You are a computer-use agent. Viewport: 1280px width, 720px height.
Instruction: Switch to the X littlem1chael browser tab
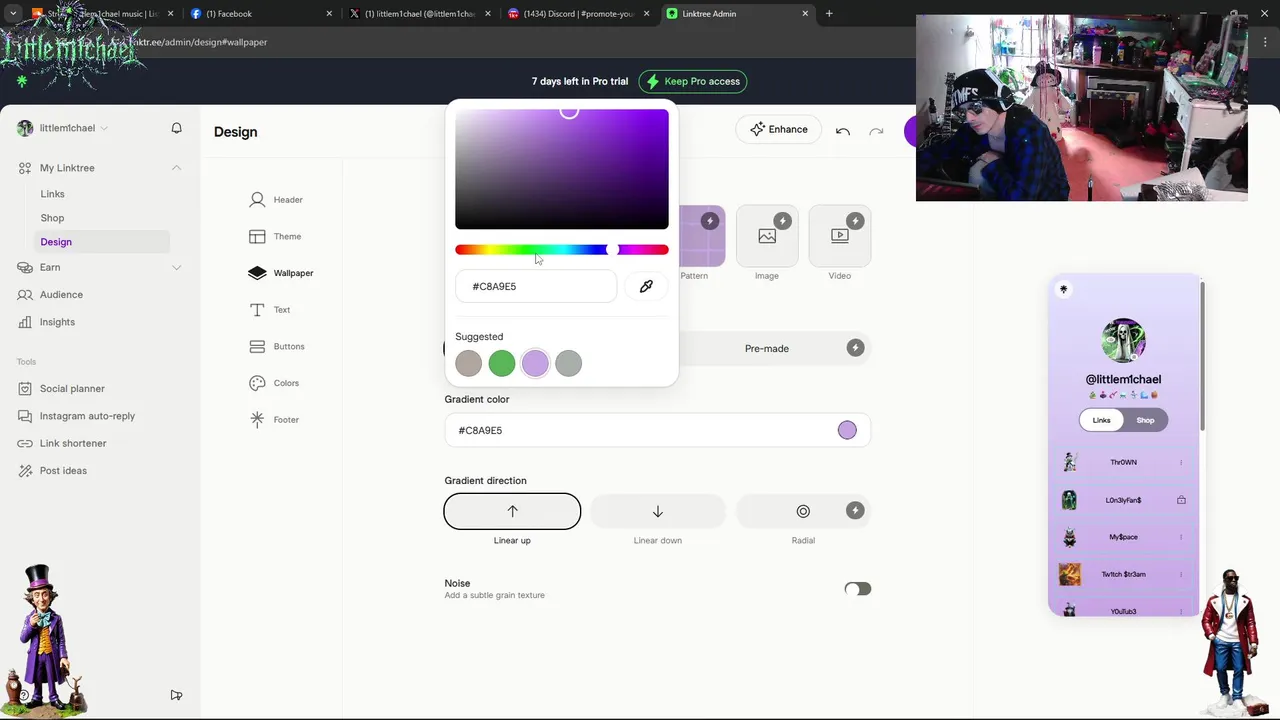[420, 14]
